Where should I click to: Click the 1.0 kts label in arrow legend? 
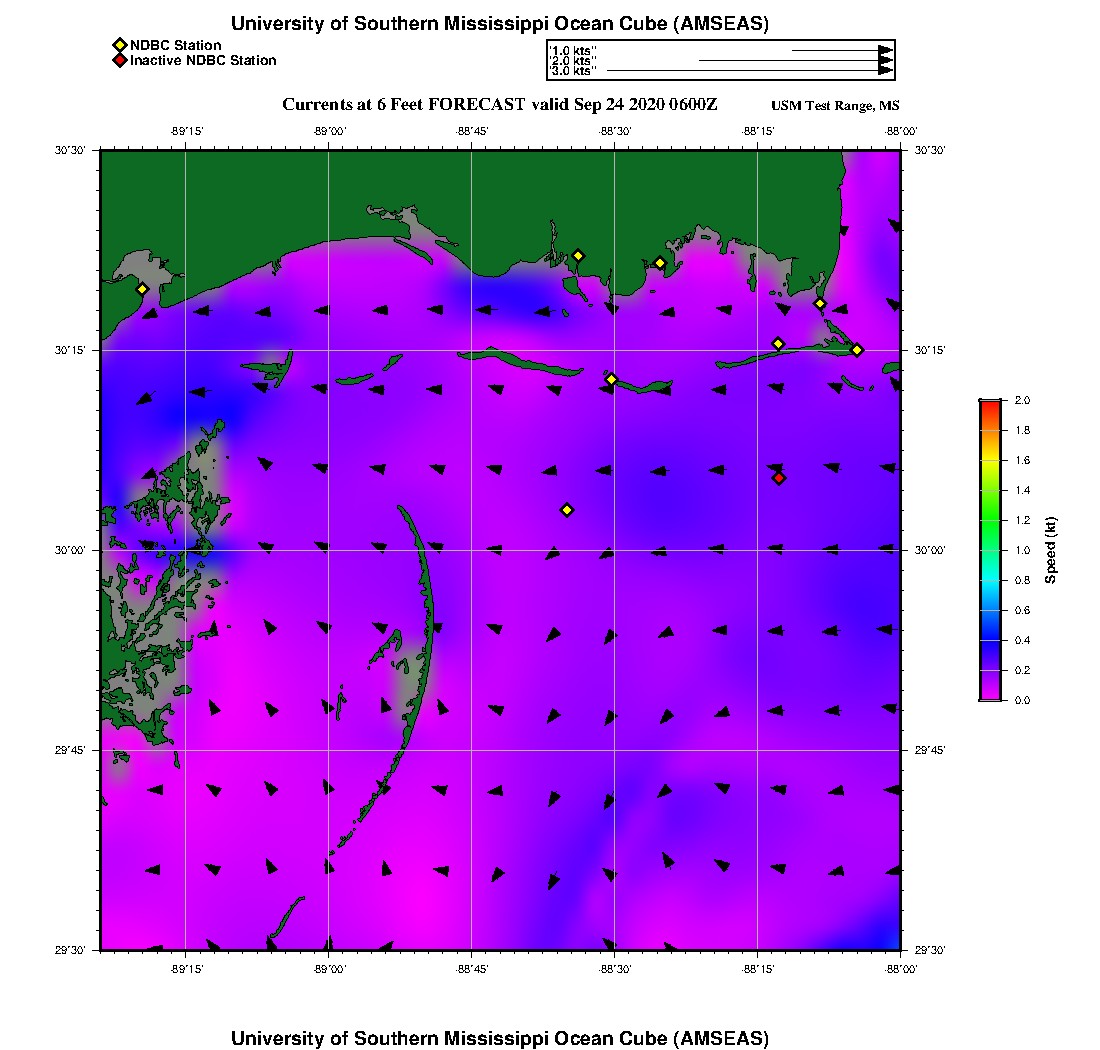(573, 50)
